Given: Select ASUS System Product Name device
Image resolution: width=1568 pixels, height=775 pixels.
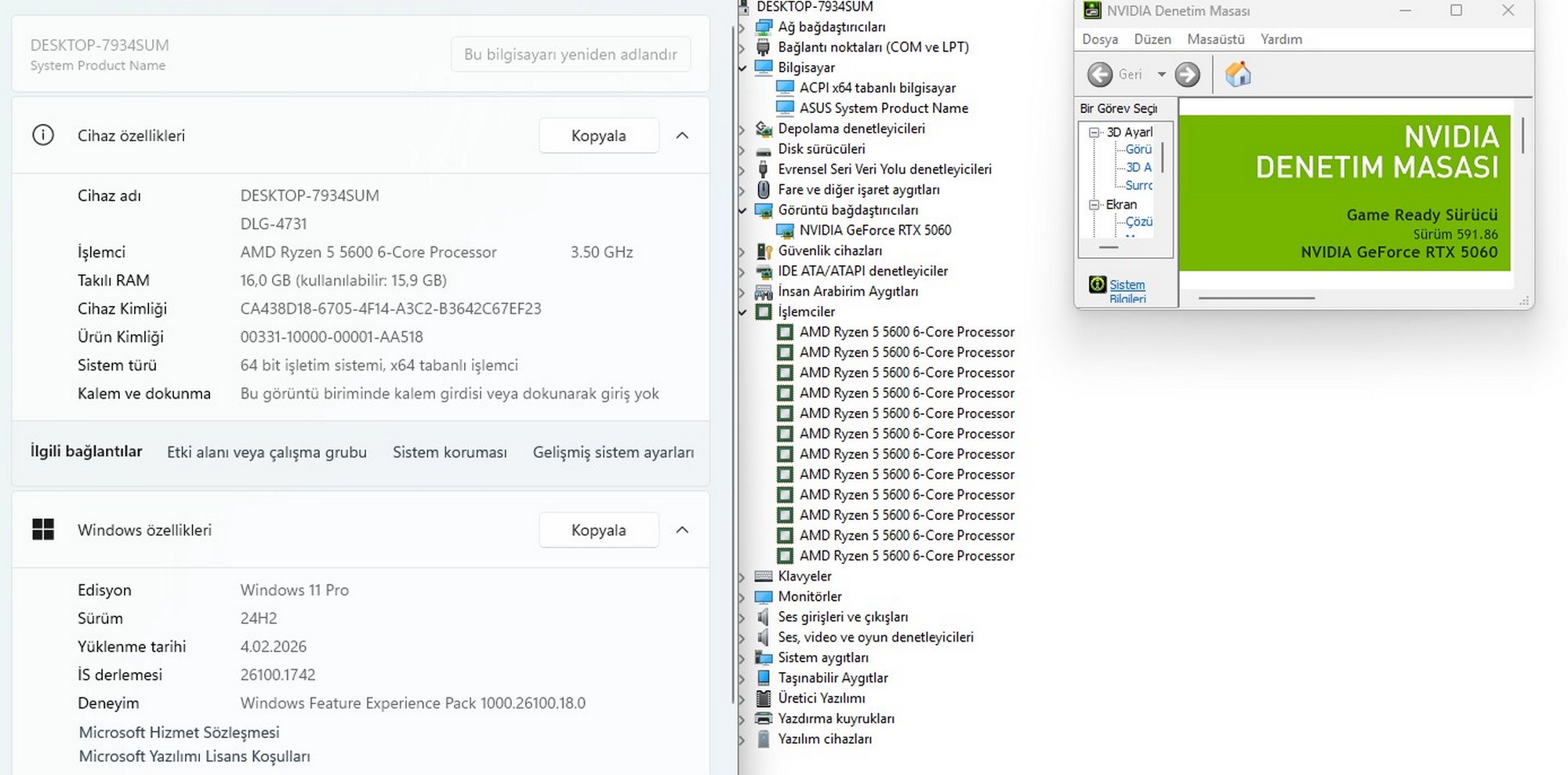Looking at the screenshot, I should point(883,108).
